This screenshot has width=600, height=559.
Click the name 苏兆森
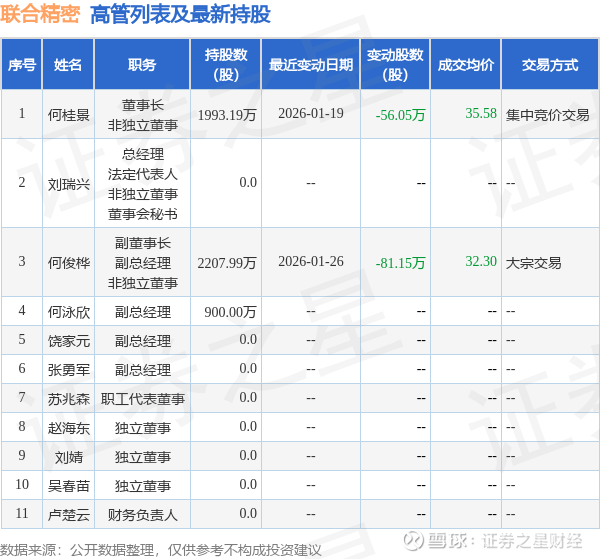click(68, 399)
